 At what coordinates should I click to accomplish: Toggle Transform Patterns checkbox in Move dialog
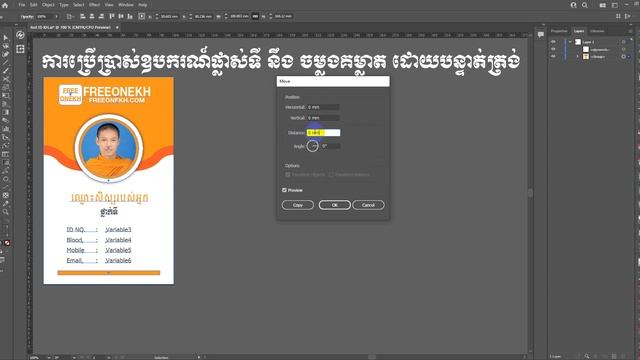coord(331,174)
